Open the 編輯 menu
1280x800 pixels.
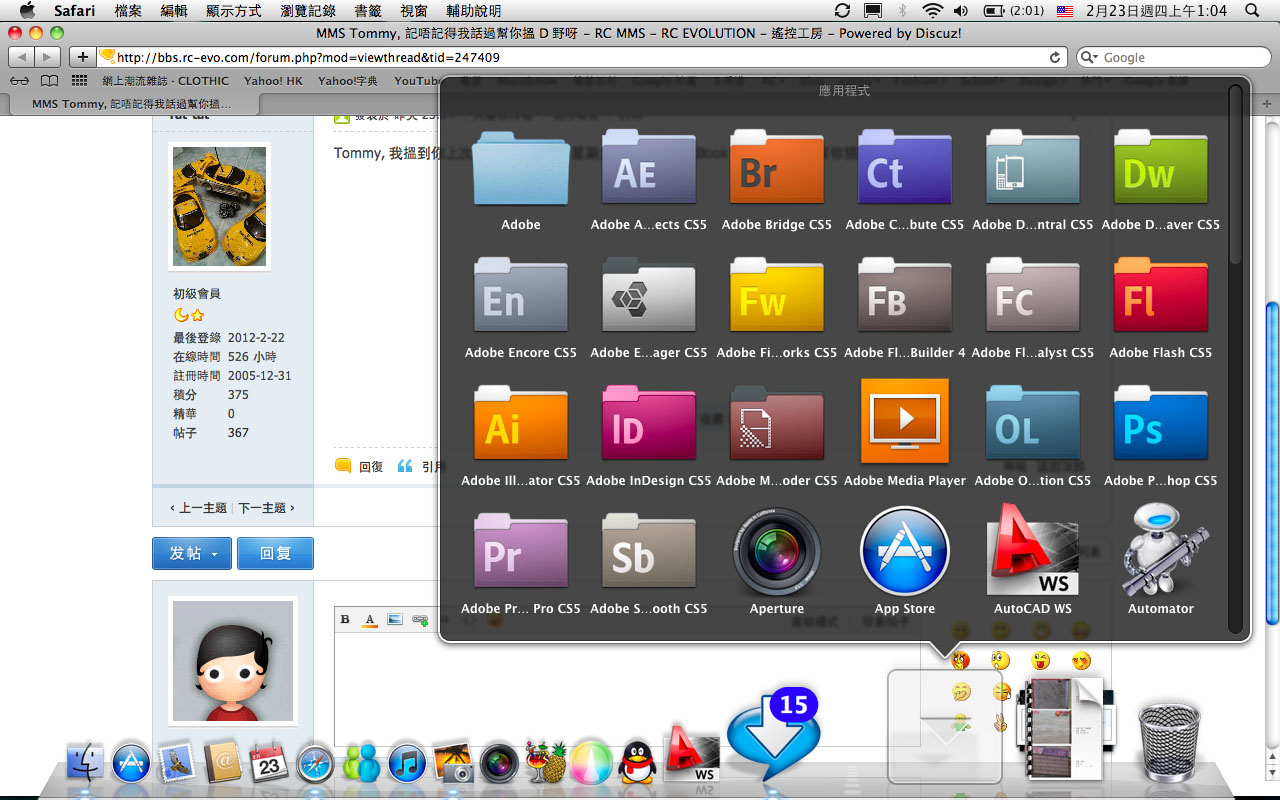[x=174, y=11]
